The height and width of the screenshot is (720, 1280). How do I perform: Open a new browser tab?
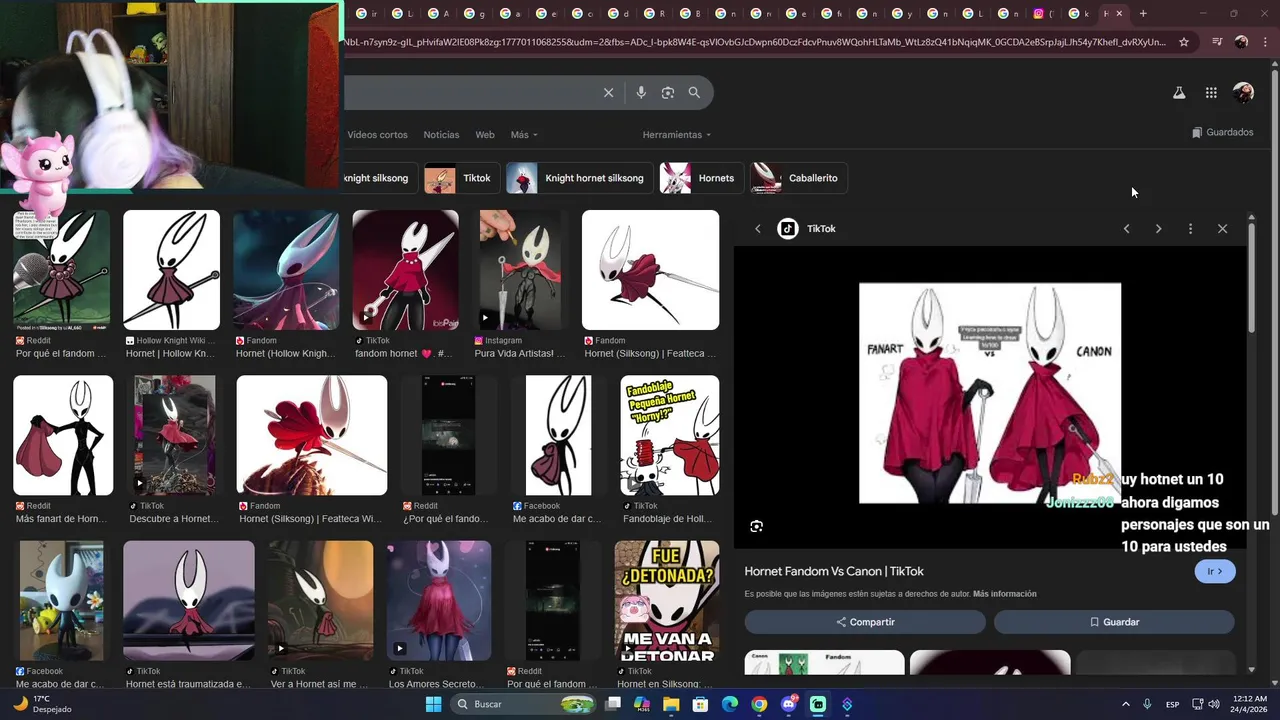[1143, 13]
